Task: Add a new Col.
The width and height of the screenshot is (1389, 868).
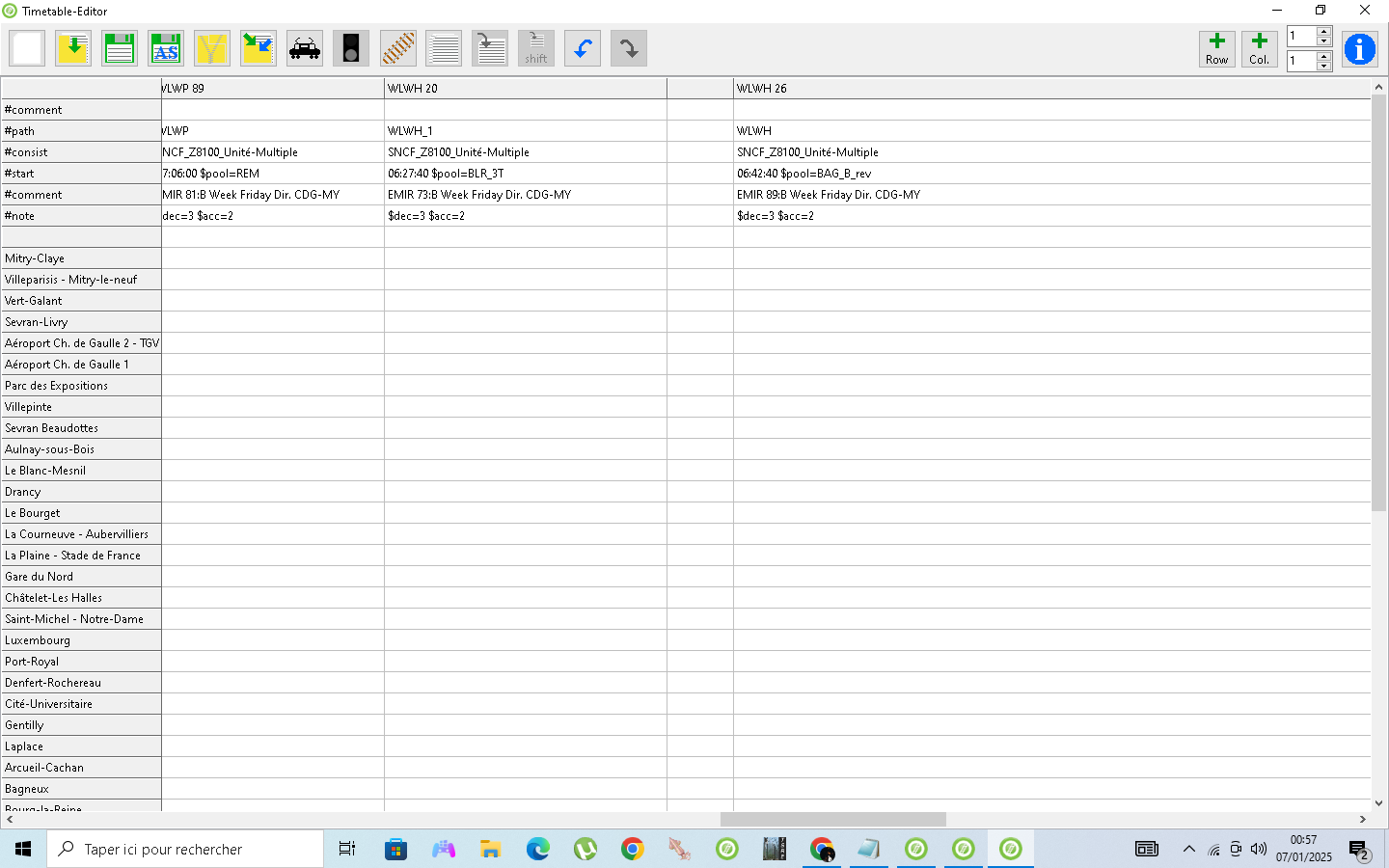Action: [x=1260, y=48]
